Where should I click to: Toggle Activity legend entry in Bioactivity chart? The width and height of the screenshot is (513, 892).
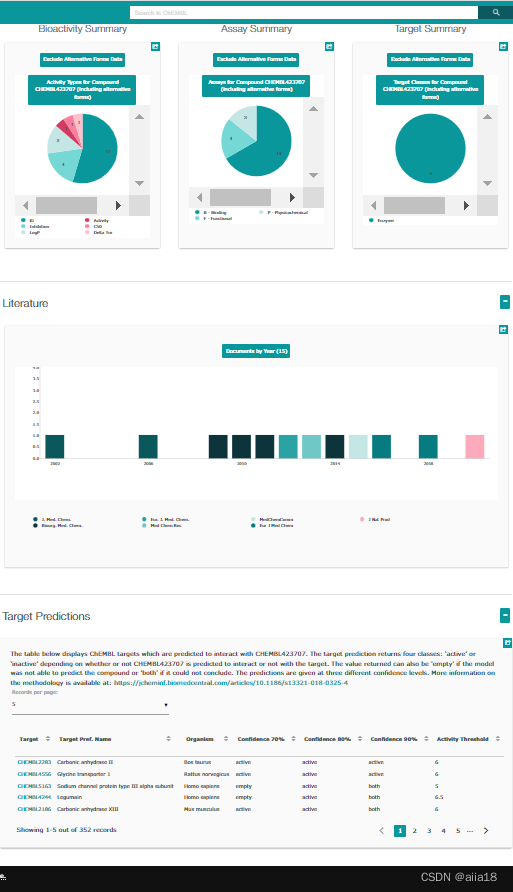97,220
